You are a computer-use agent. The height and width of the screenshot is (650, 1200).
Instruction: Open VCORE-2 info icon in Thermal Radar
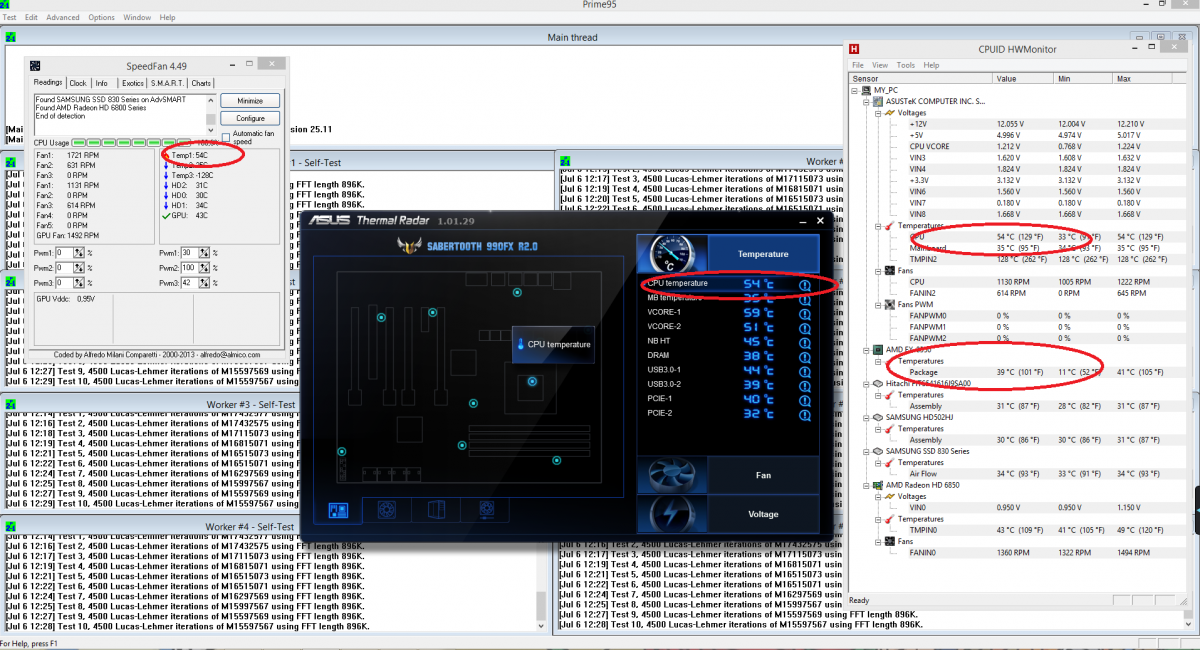[x=805, y=327]
